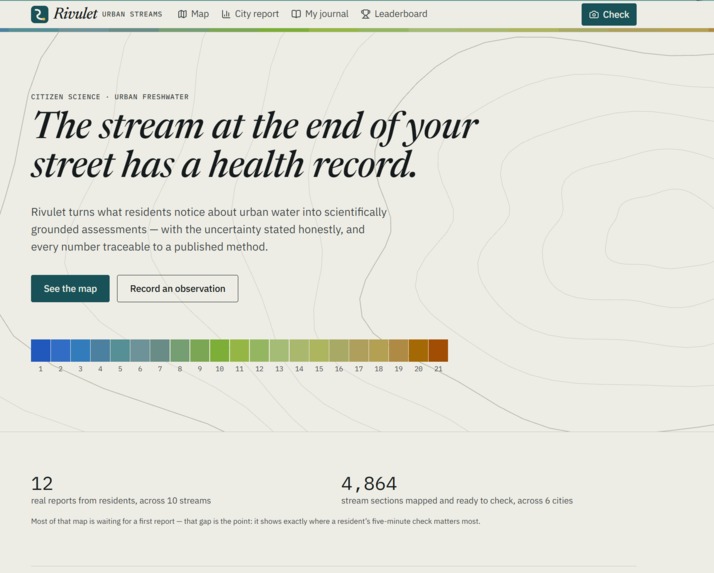Image resolution: width=714 pixels, height=573 pixels.
Task: Select color swatch numbered 19
Action: tap(398, 350)
